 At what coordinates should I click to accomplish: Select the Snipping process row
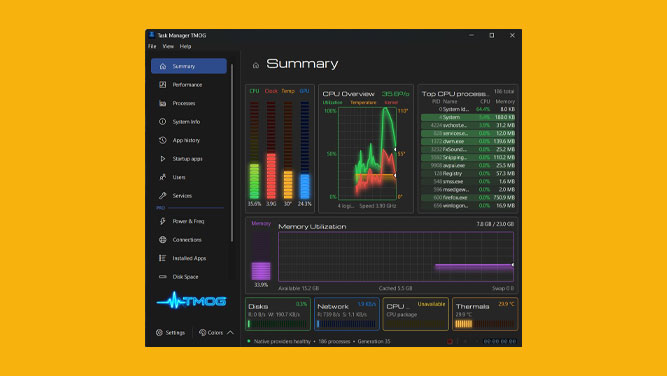468,157
